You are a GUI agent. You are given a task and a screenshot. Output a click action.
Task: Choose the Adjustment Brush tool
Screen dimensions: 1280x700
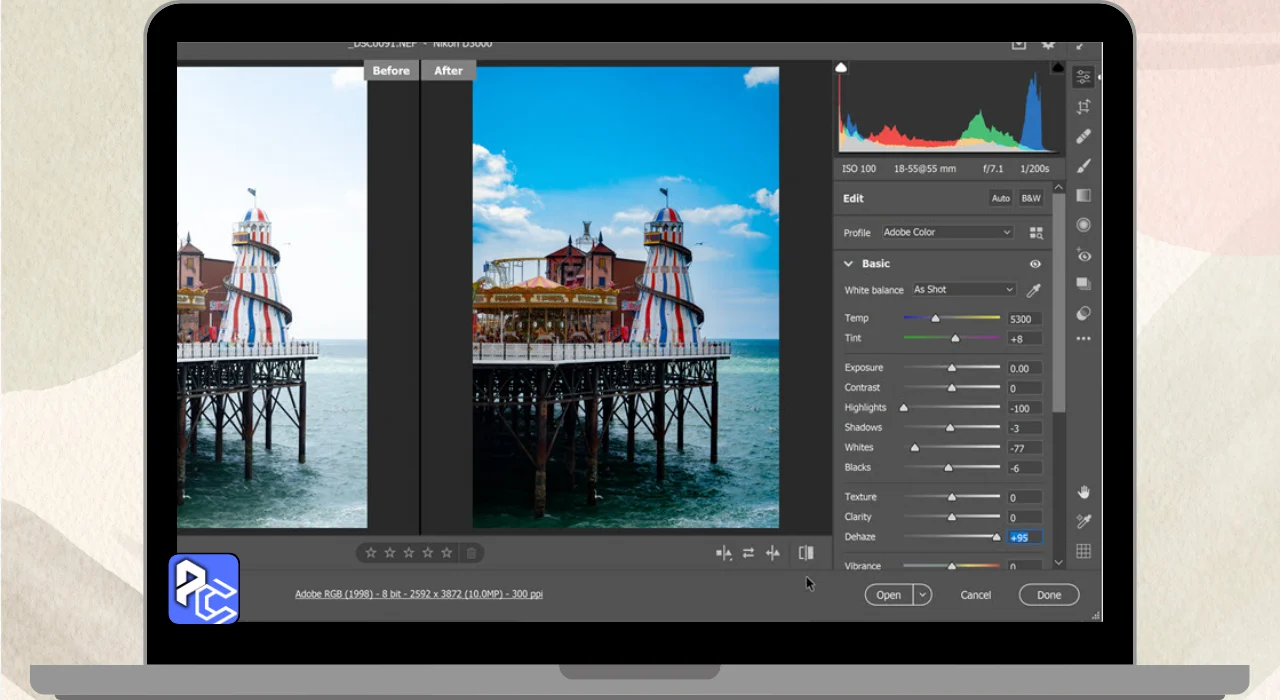tap(1083, 166)
